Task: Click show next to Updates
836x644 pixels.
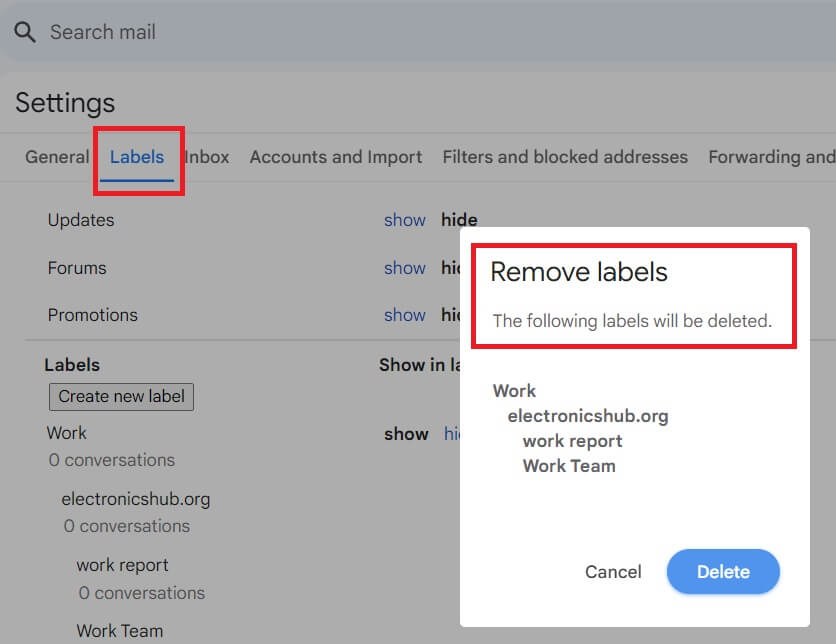Action: [x=405, y=220]
